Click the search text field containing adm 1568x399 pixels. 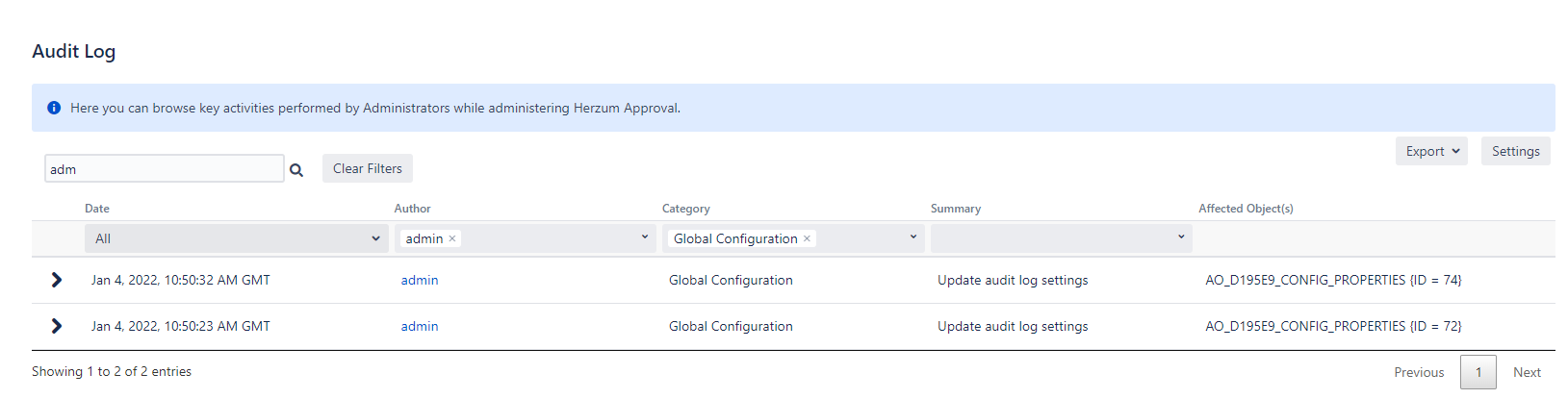point(164,169)
